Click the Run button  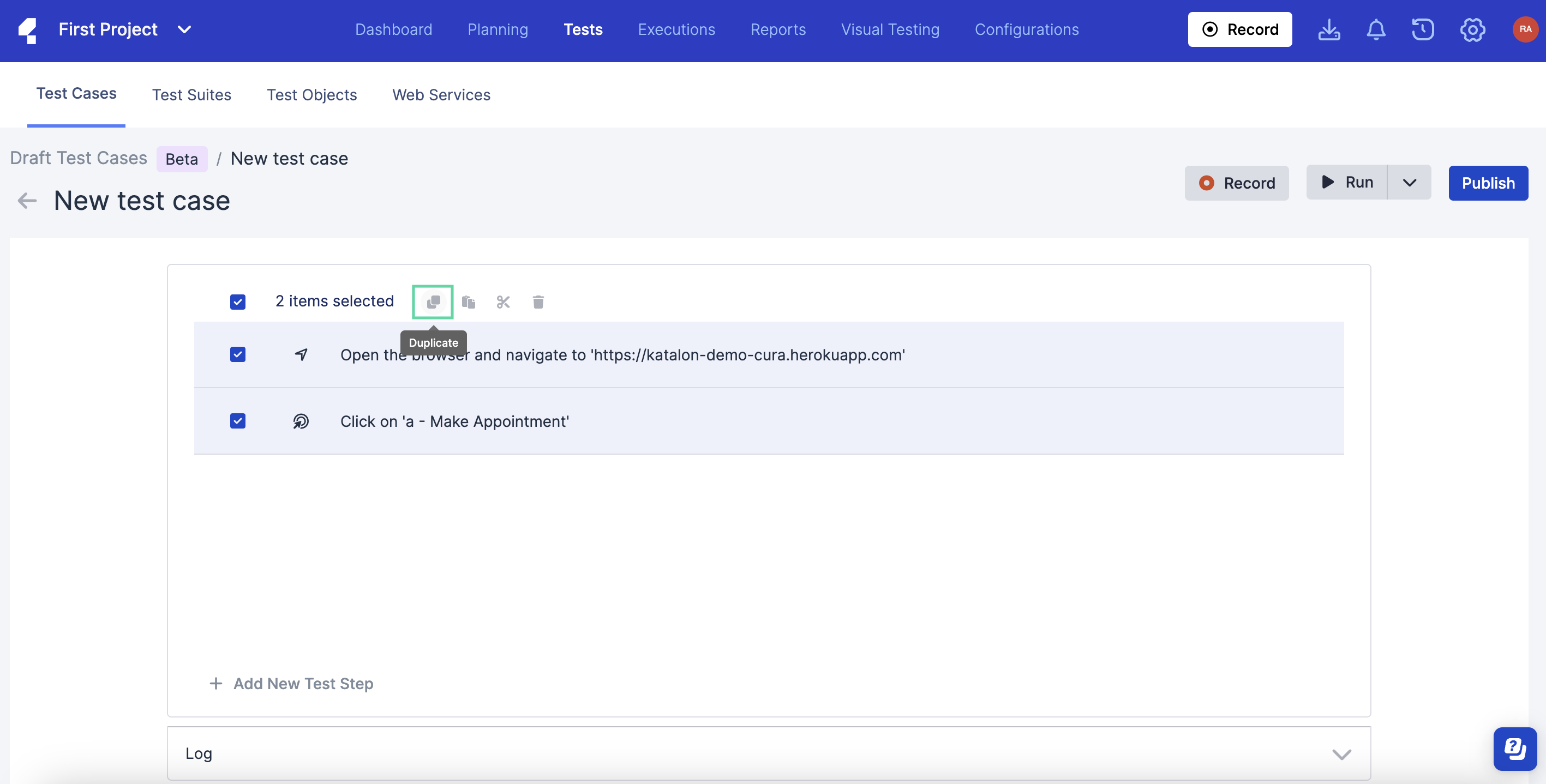click(x=1347, y=182)
